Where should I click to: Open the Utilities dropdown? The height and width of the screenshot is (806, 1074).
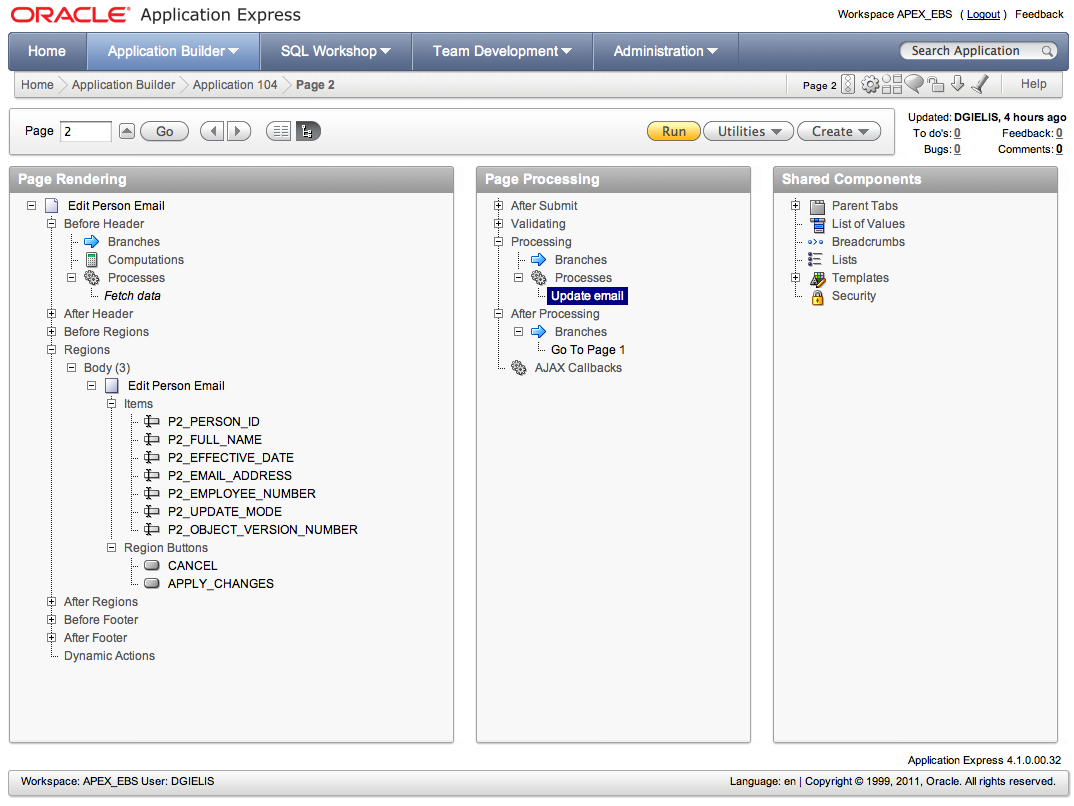(748, 131)
